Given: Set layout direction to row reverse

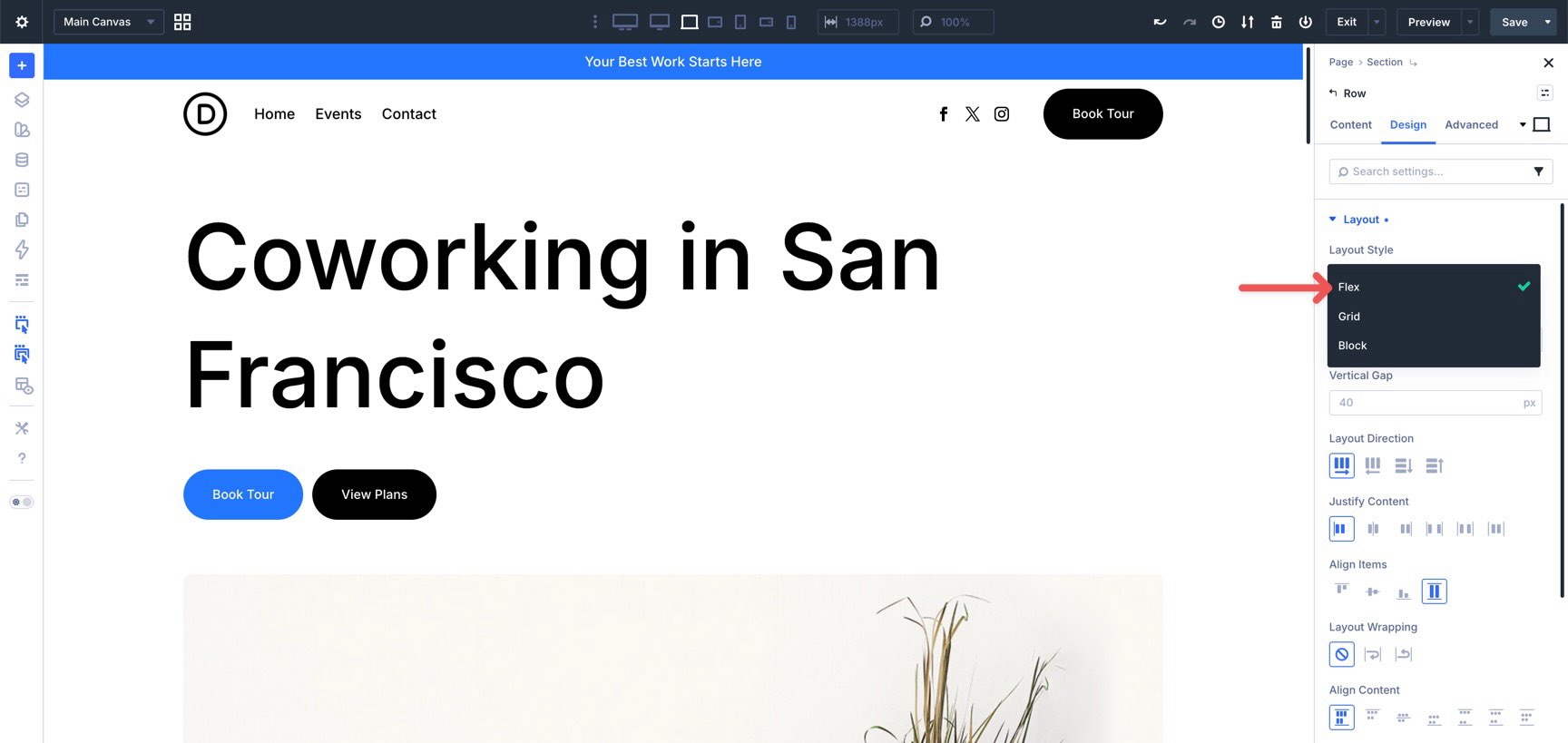Looking at the screenshot, I should click(1373, 465).
